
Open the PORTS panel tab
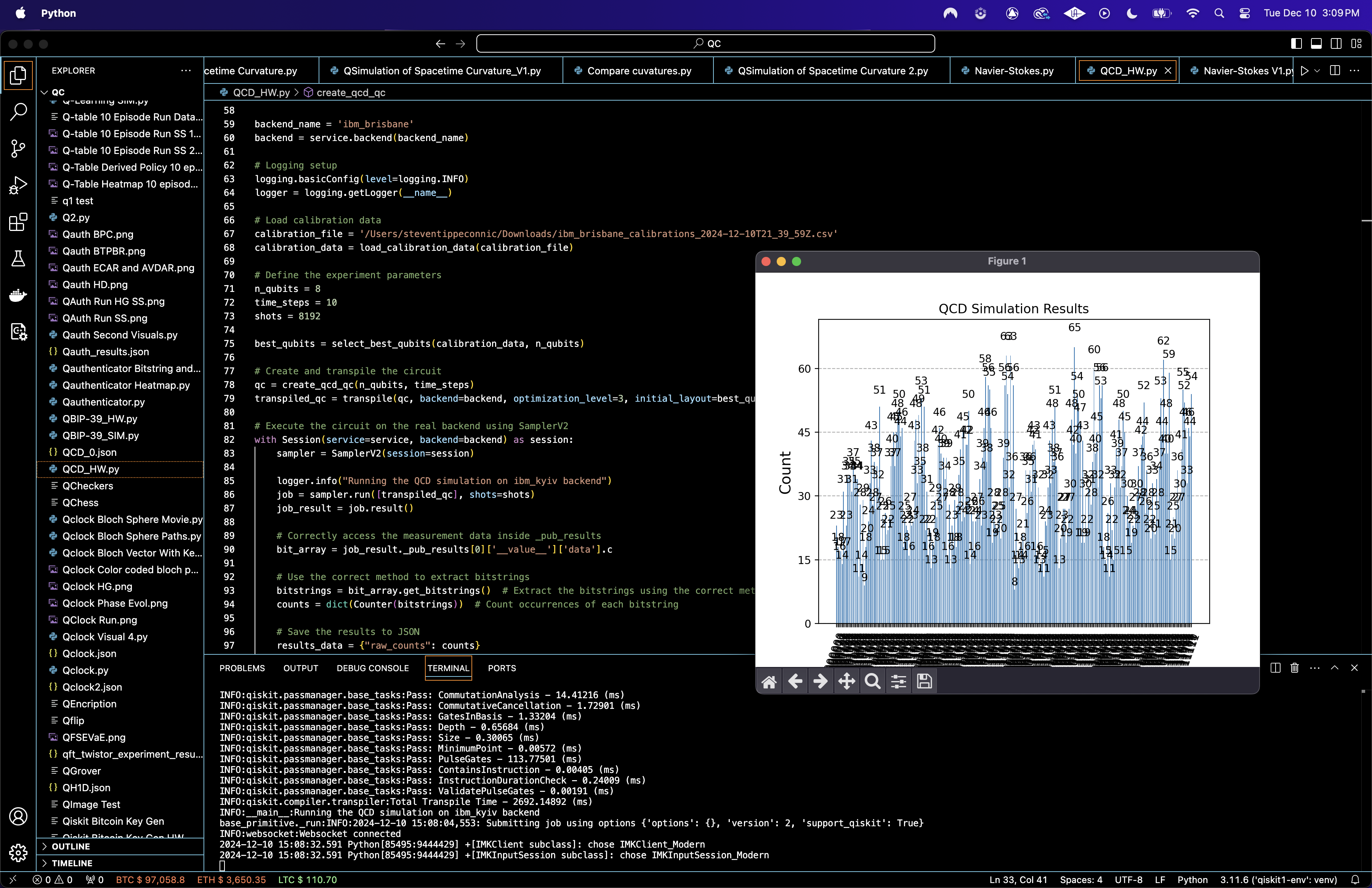coord(502,668)
